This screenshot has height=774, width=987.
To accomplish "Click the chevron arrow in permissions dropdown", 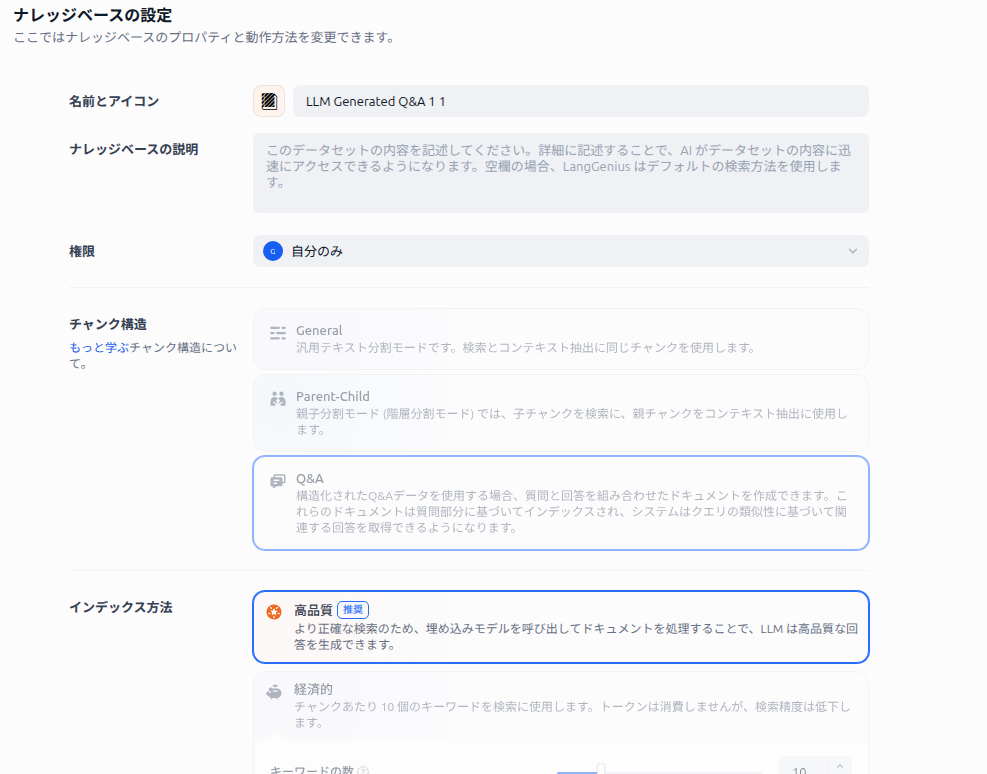I will click(852, 251).
